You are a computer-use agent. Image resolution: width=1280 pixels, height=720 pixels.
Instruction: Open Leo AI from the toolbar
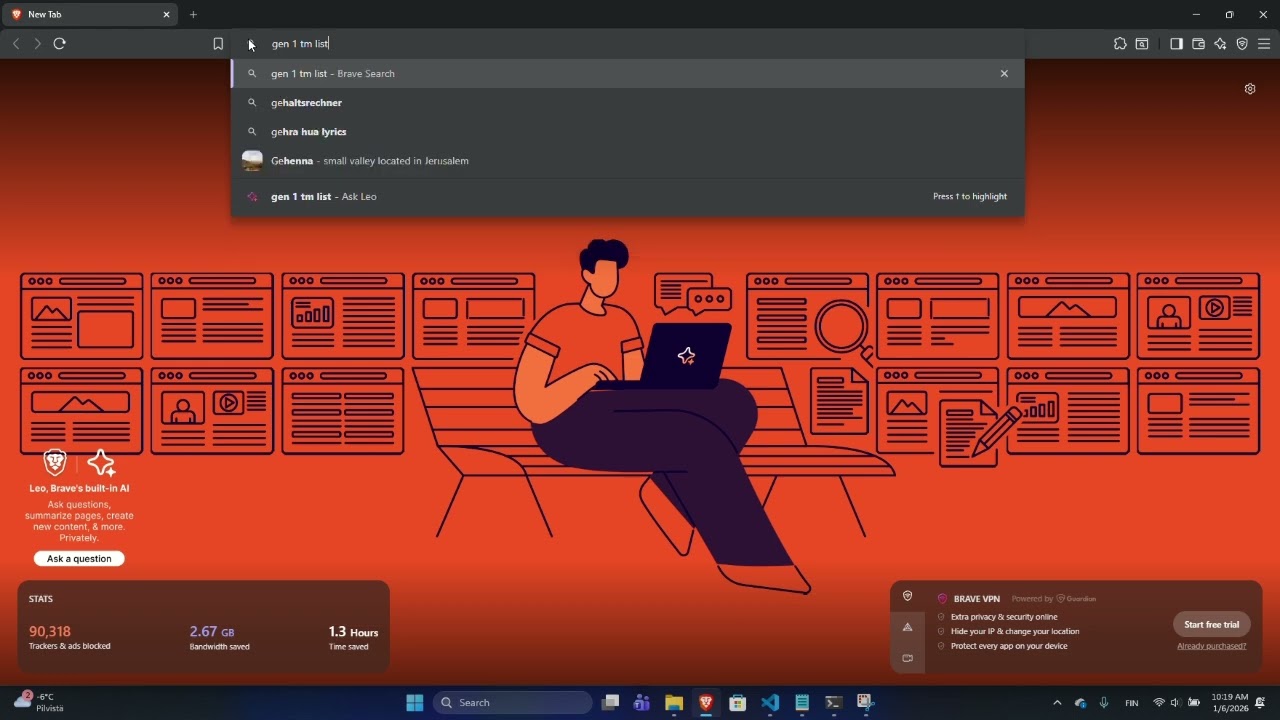(x=1220, y=44)
